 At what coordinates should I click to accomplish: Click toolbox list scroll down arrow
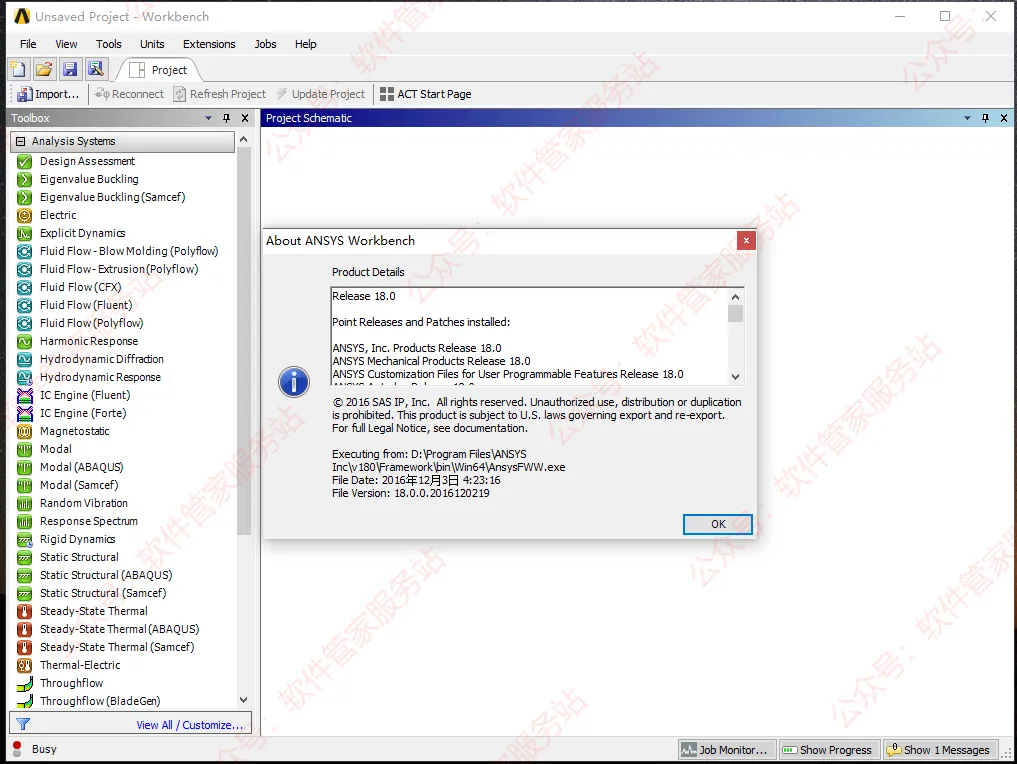pyautogui.click(x=243, y=700)
